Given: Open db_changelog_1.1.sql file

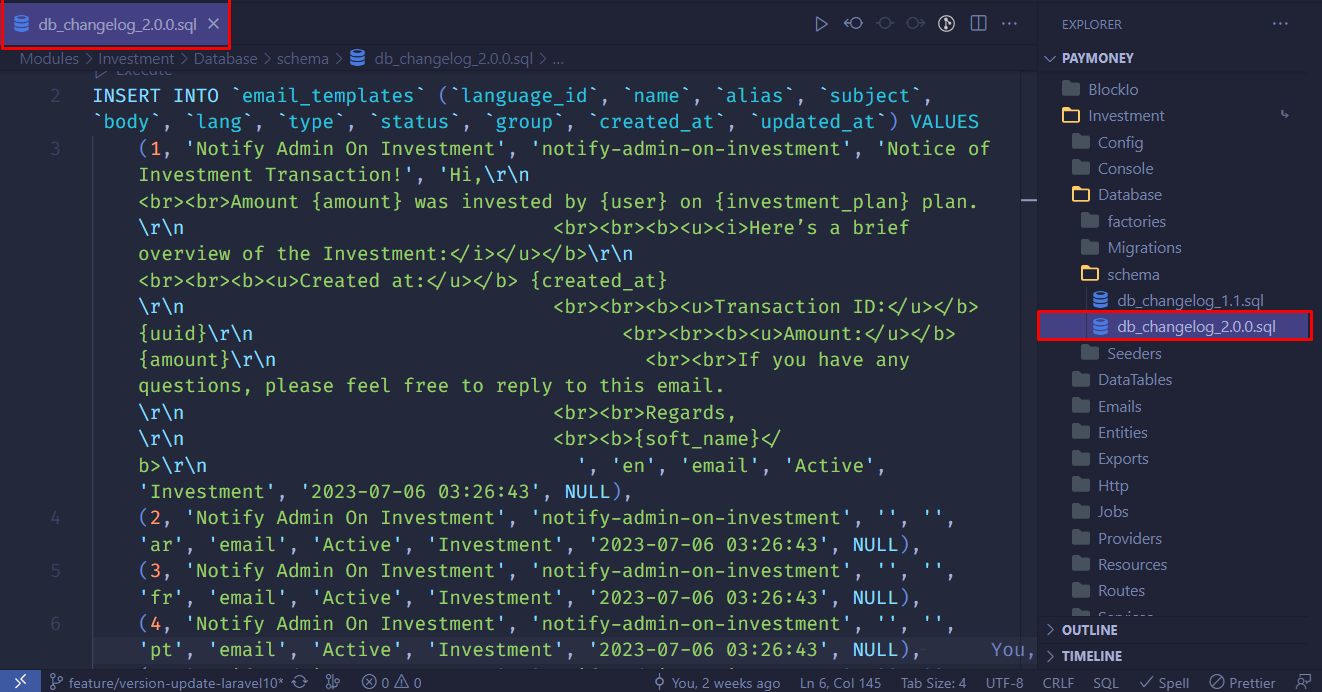Looking at the screenshot, I should [x=1190, y=300].
